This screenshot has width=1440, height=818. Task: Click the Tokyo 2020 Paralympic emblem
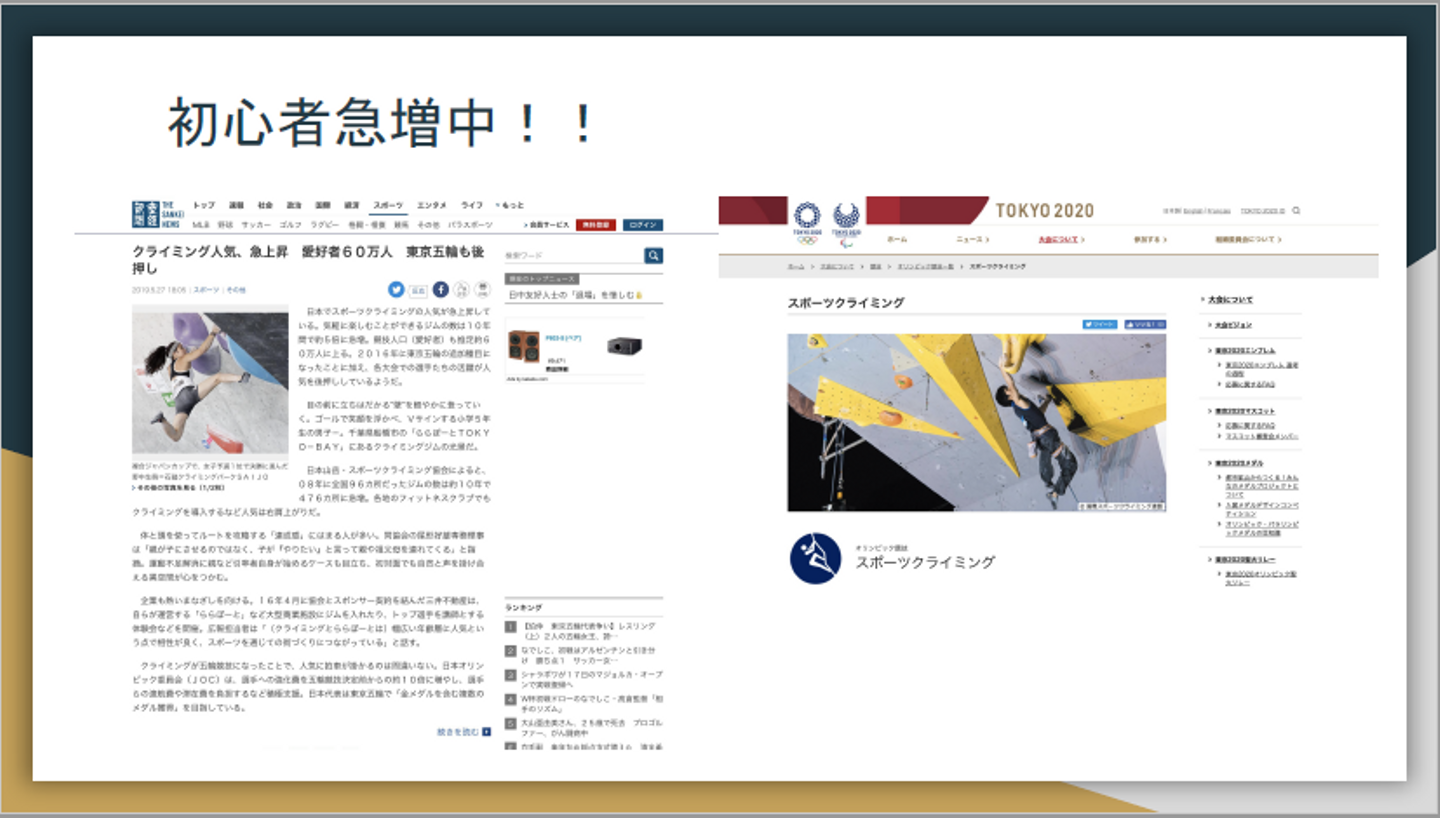846,222
